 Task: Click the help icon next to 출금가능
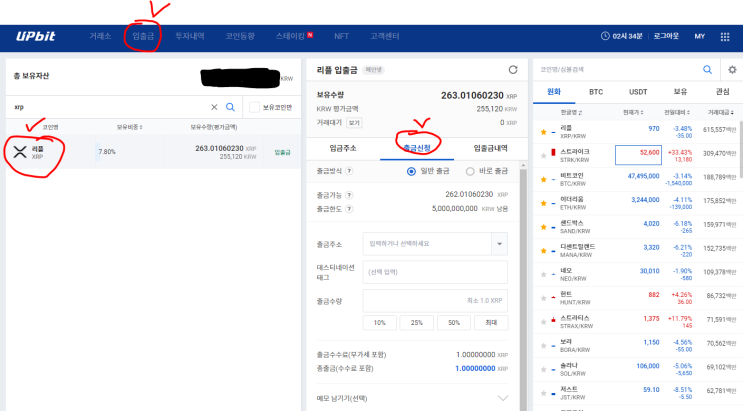click(x=349, y=195)
